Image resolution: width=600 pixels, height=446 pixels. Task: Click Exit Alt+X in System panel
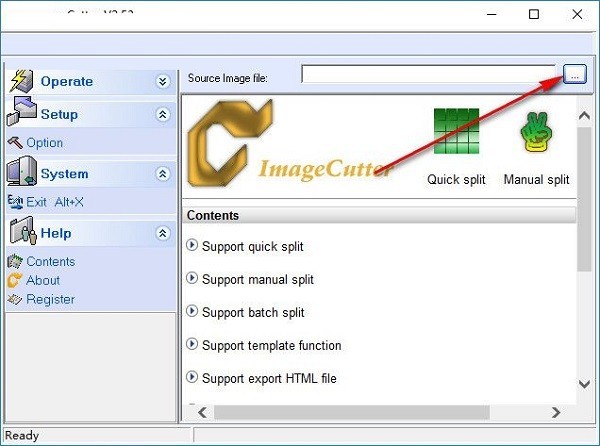point(55,202)
